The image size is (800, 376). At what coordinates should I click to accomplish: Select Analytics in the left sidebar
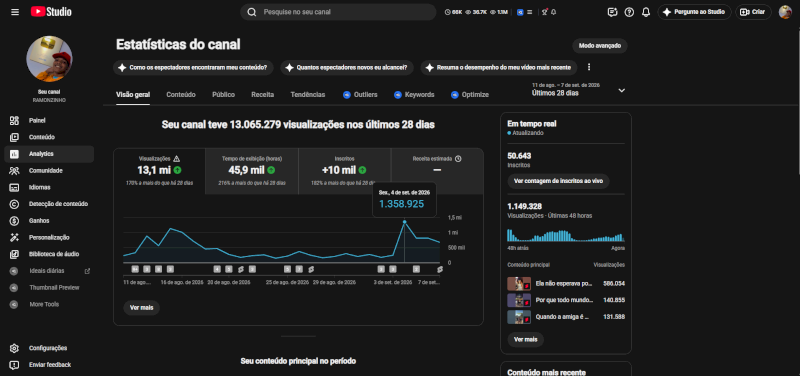click(x=49, y=154)
